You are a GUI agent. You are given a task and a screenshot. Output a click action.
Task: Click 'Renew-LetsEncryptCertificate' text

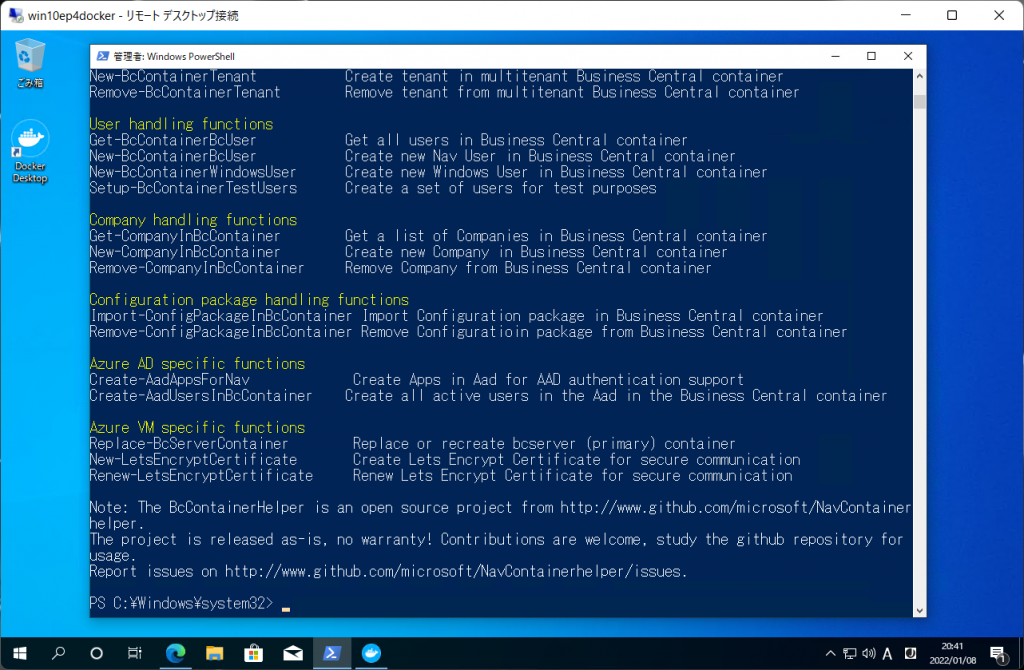201,475
